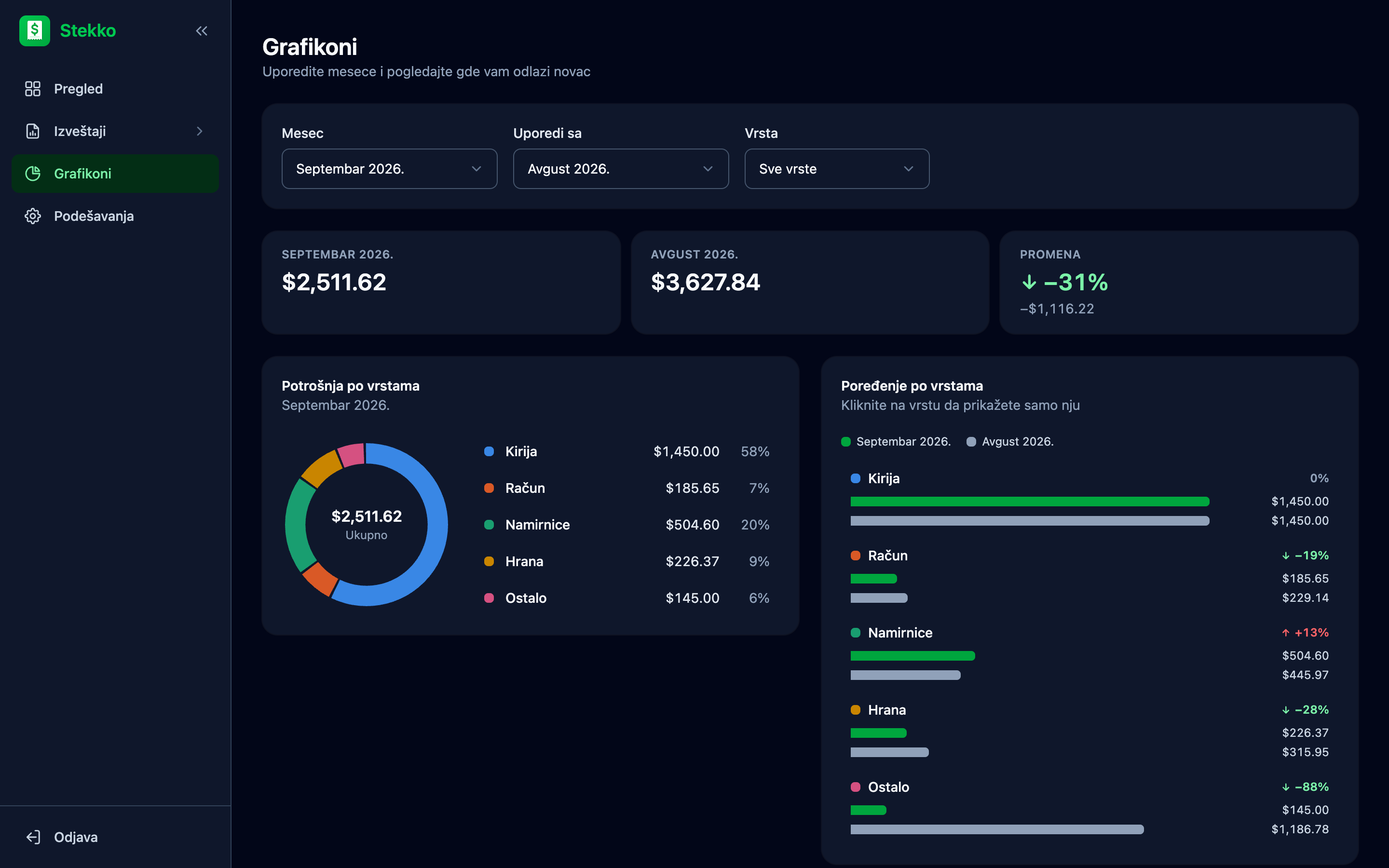
Task: Open the Mesec dropdown showing Septembar 2026.
Action: [x=389, y=169]
